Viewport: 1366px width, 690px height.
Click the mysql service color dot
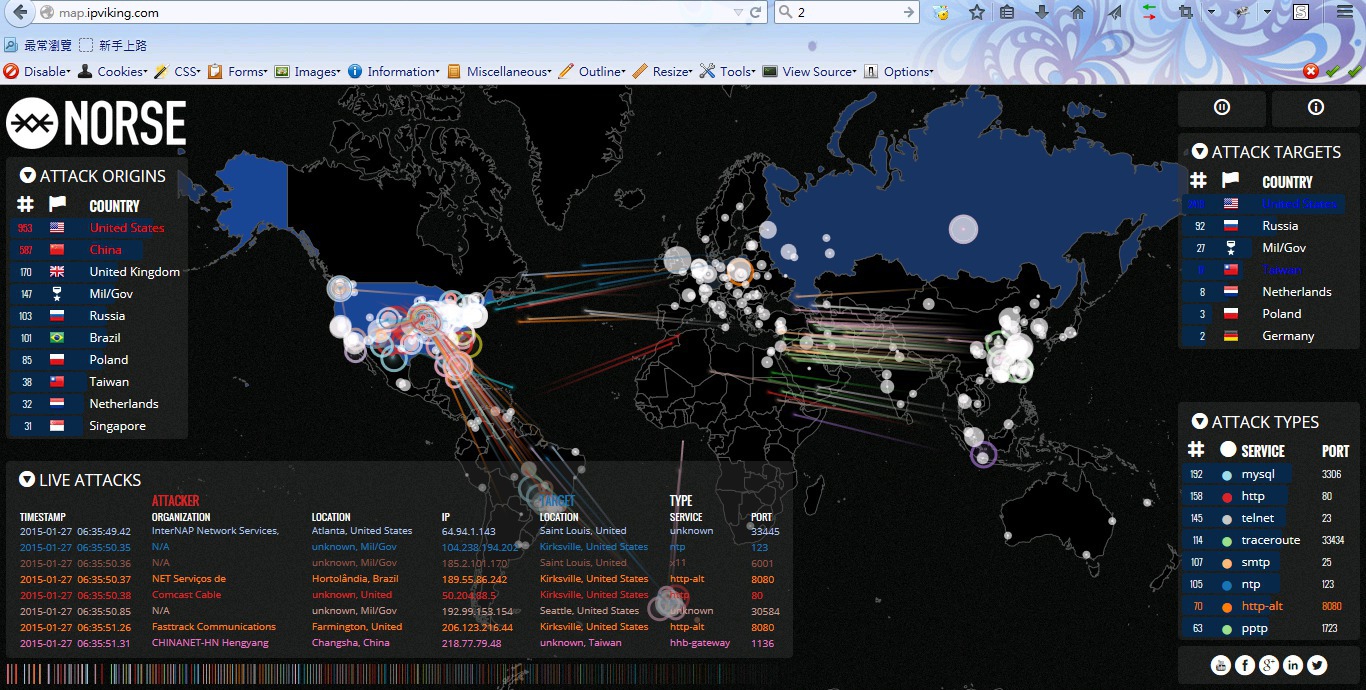point(1227,475)
